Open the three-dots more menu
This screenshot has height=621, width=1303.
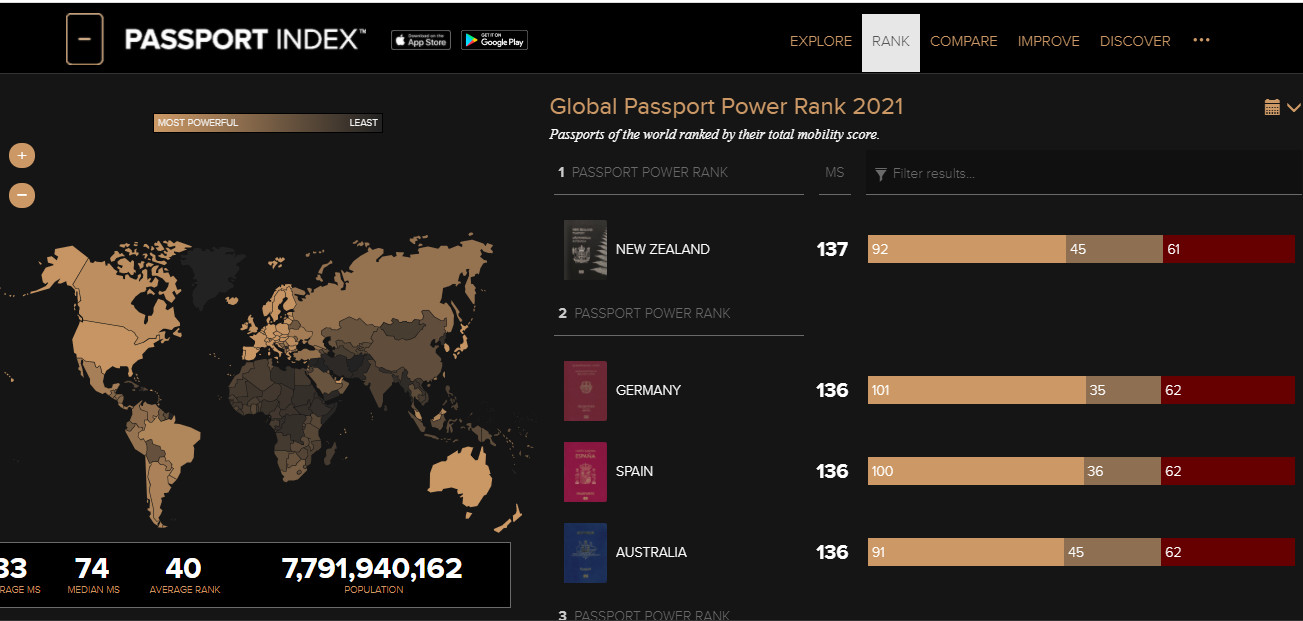1202,40
